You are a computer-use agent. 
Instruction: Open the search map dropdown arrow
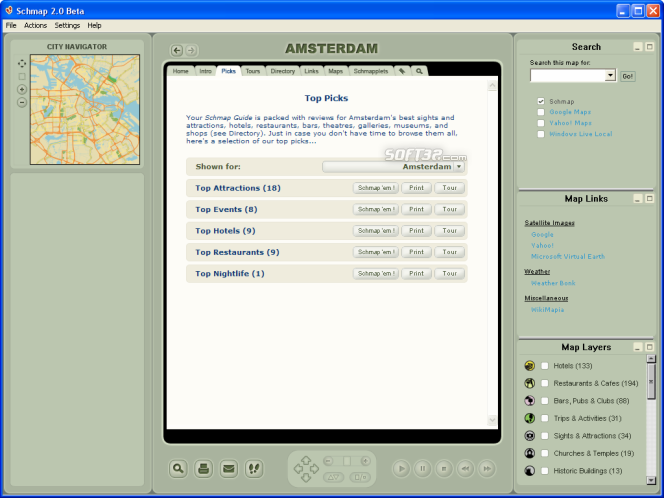(x=610, y=75)
